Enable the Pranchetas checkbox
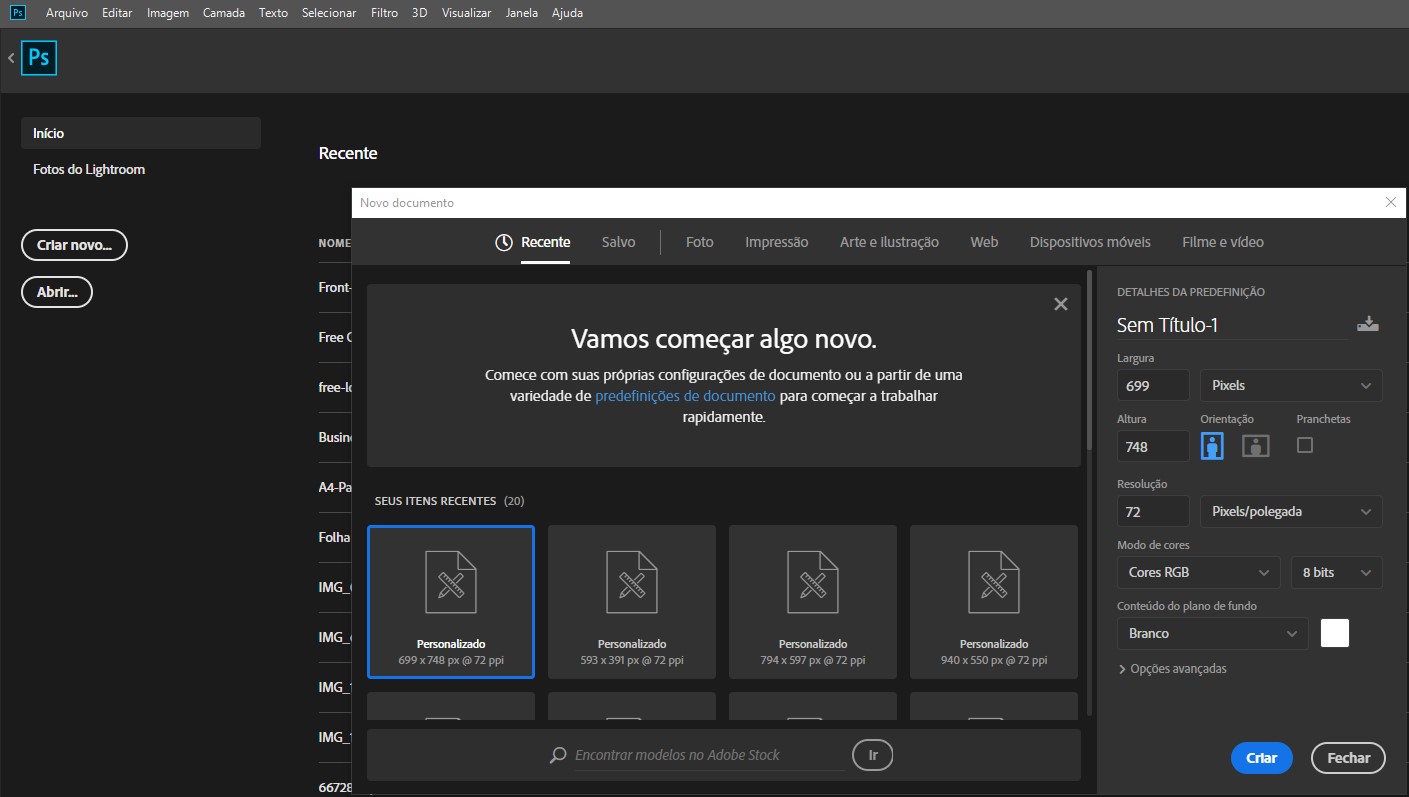 (1304, 445)
